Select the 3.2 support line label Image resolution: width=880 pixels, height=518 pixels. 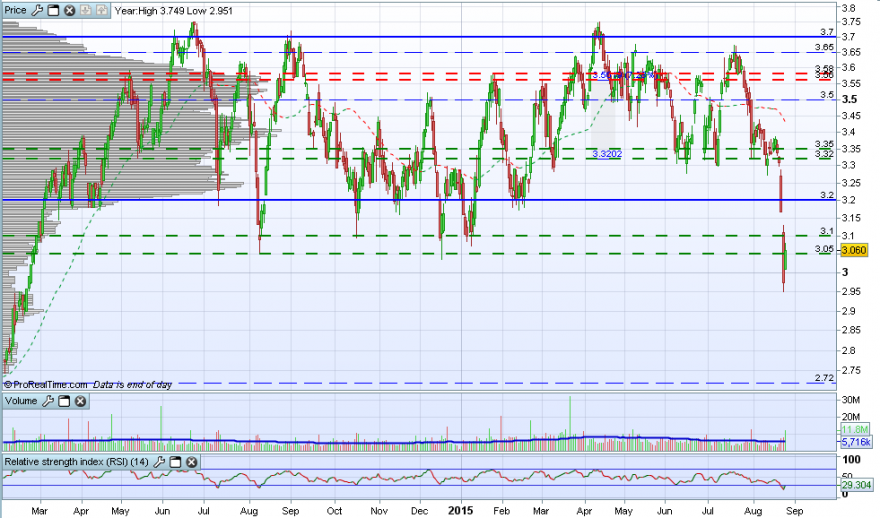point(827,195)
